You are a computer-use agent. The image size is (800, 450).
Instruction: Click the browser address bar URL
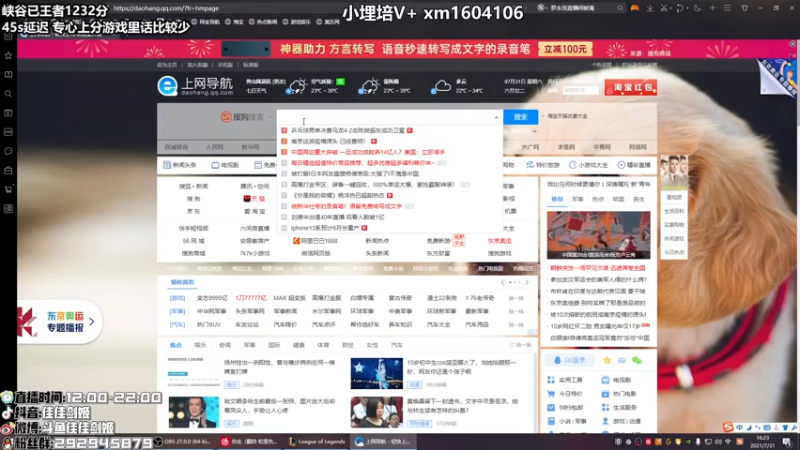pos(166,8)
